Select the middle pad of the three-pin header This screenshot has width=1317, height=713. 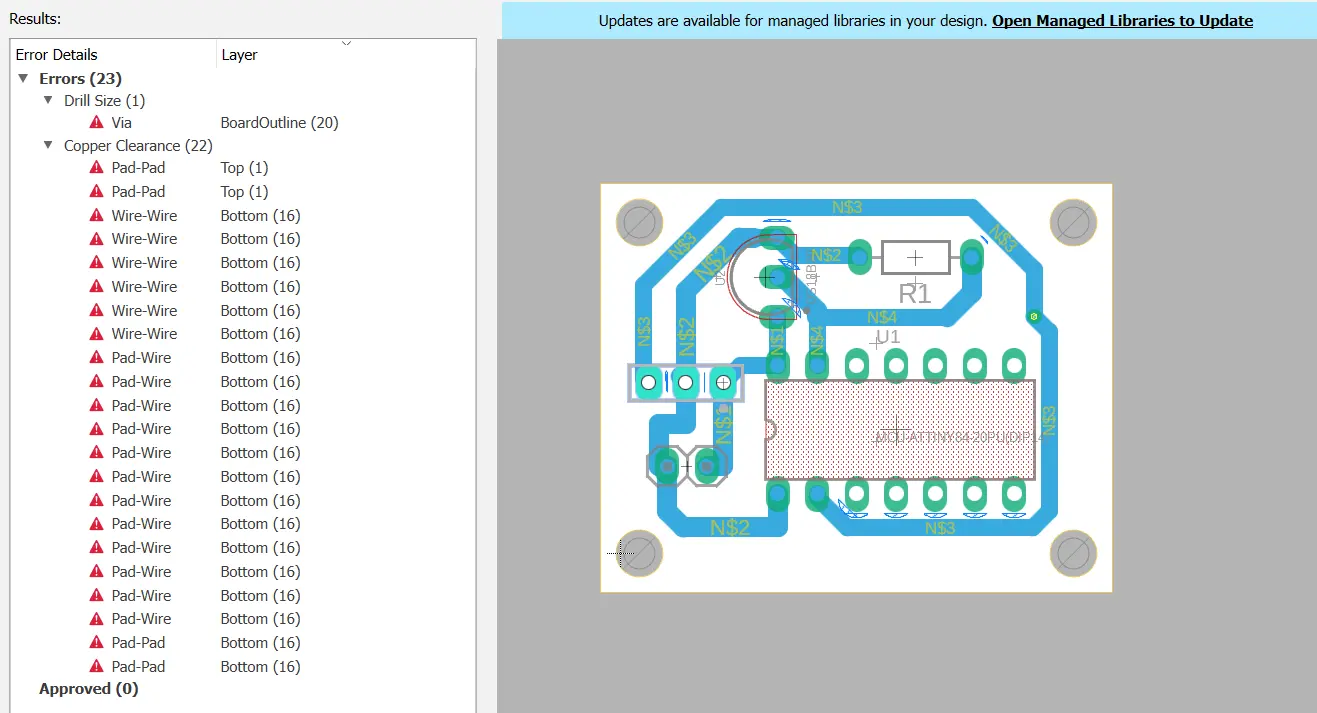click(x=686, y=382)
